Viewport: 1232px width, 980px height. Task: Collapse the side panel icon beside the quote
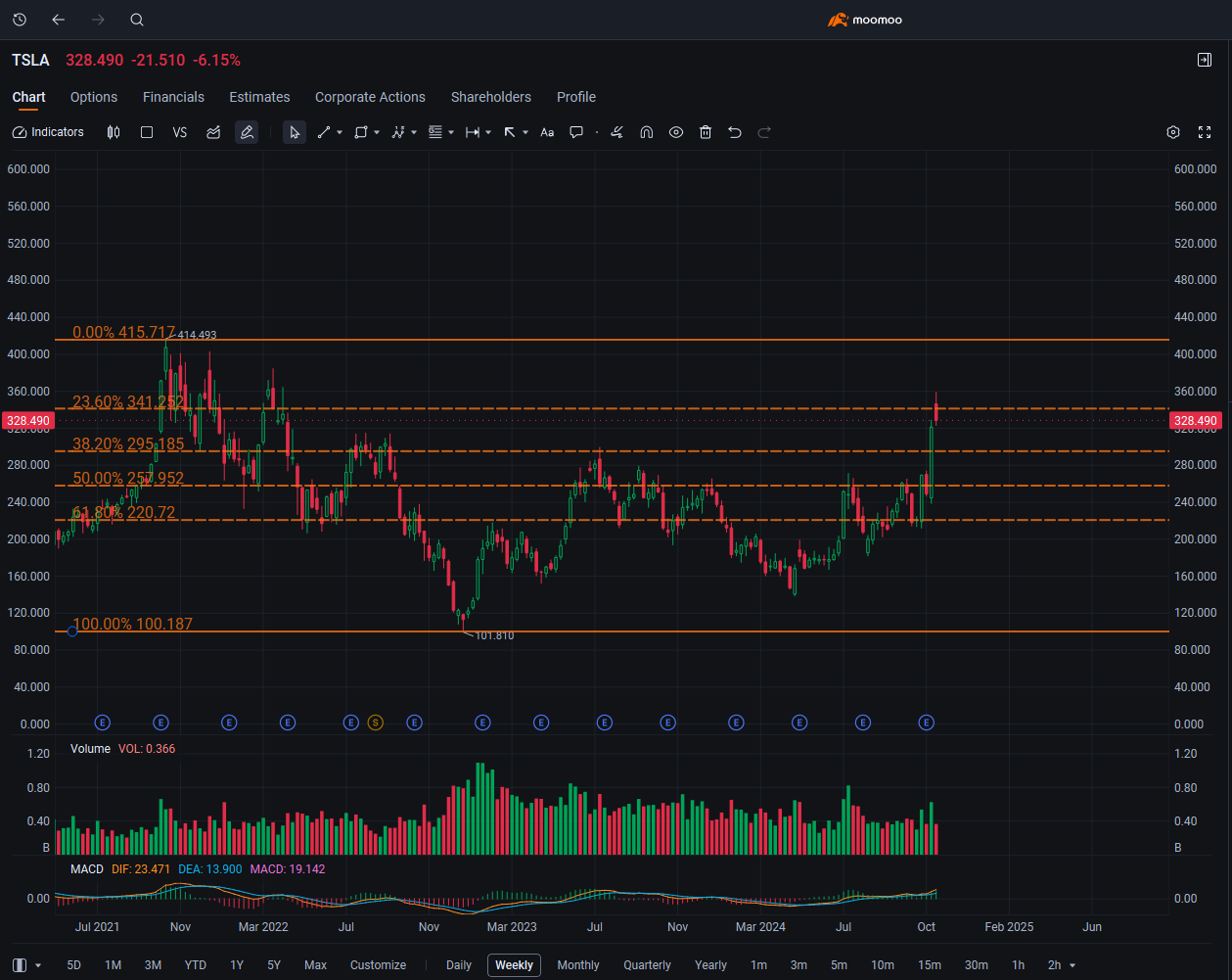pyautogui.click(x=1205, y=60)
